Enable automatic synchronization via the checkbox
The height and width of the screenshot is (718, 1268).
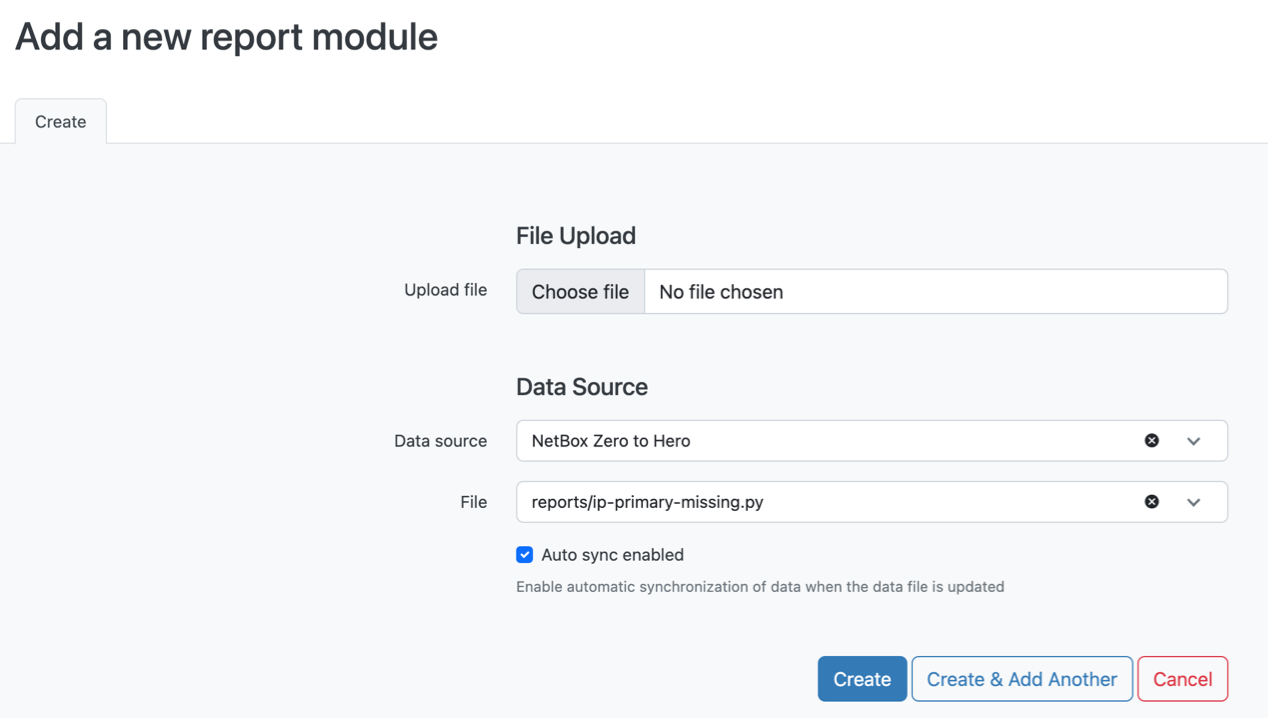tap(525, 554)
